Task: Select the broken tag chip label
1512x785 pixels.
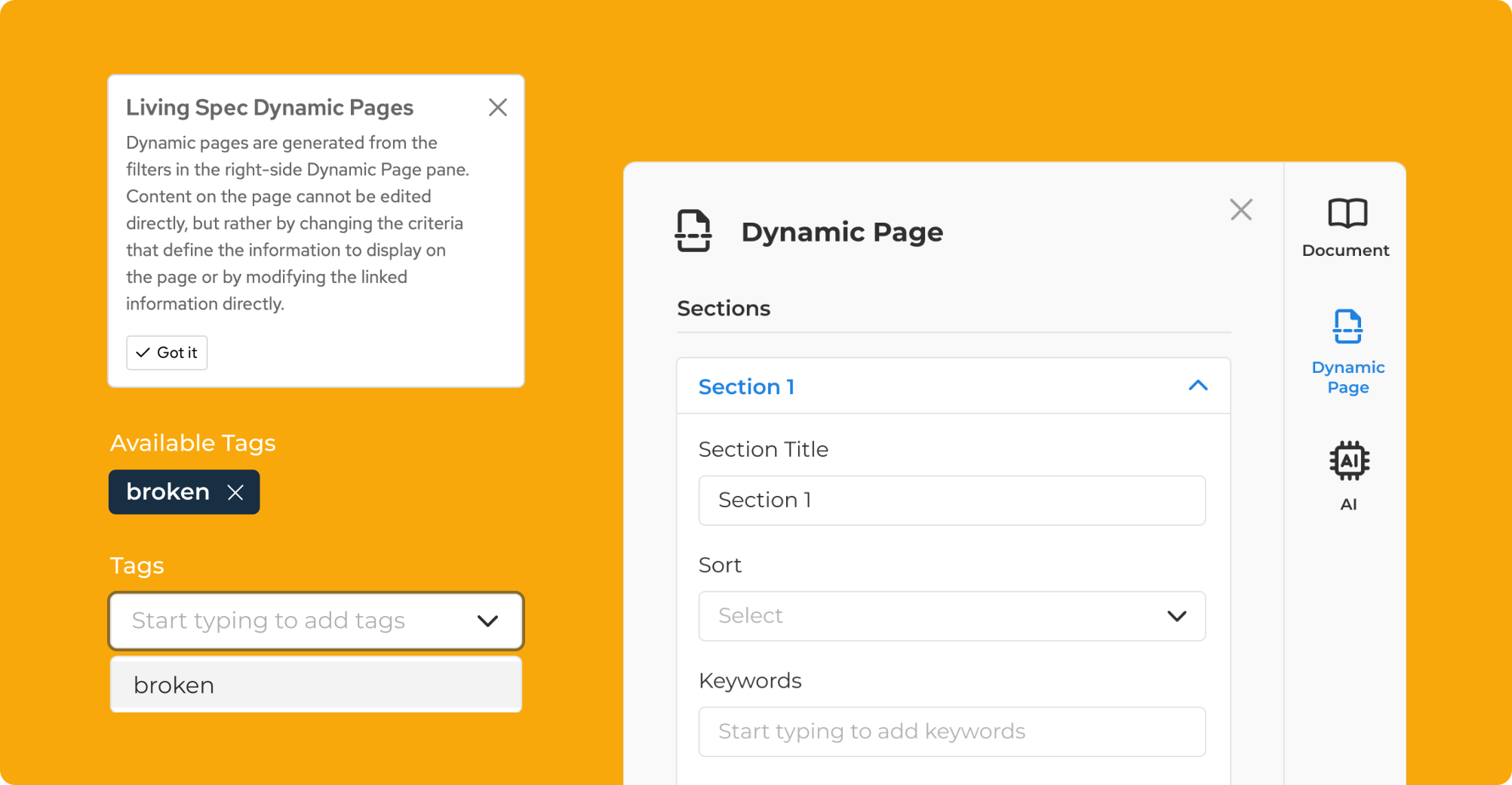Action: 167,492
